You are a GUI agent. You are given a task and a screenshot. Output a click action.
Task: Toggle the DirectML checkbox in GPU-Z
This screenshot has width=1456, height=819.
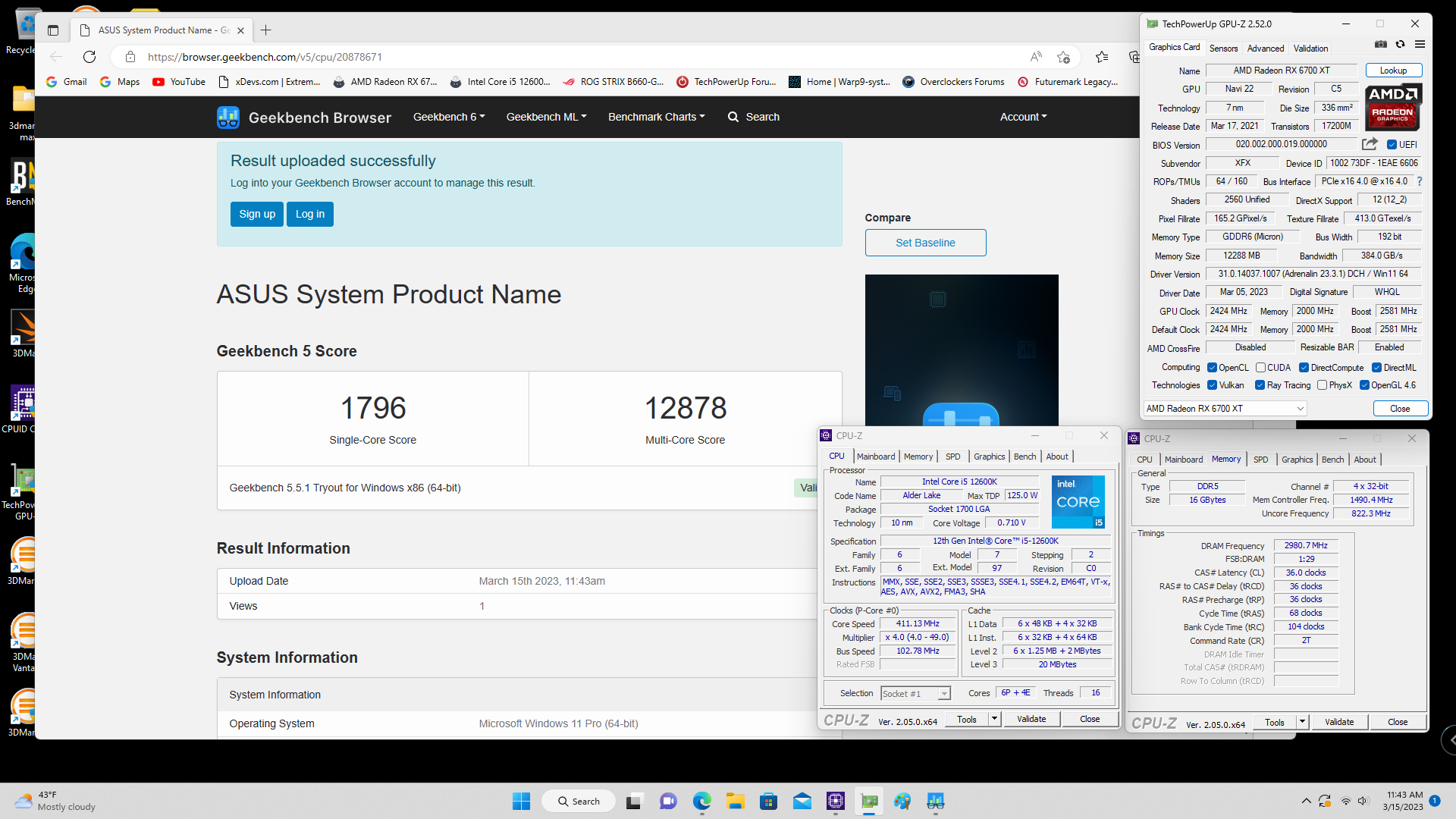[1376, 368]
